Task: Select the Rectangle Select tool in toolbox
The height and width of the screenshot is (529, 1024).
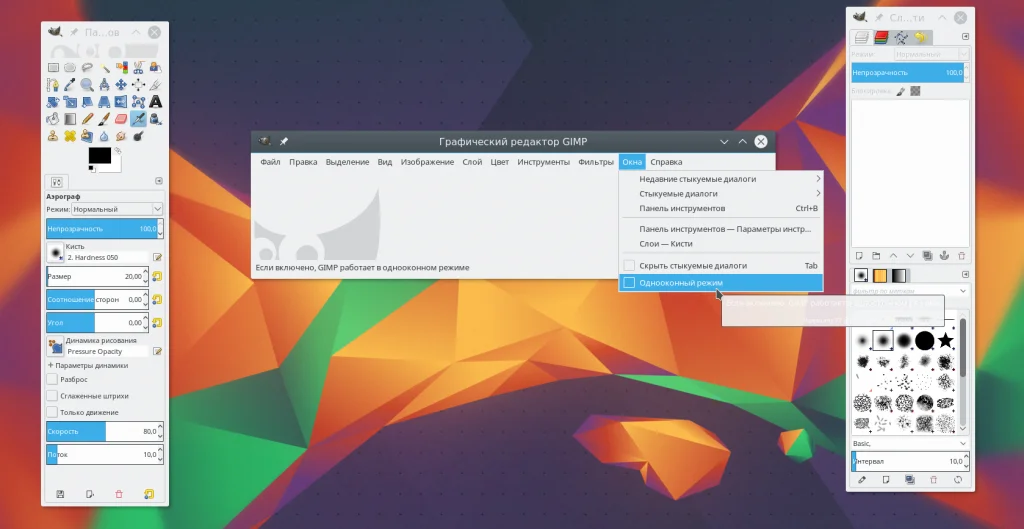Action: [53, 67]
